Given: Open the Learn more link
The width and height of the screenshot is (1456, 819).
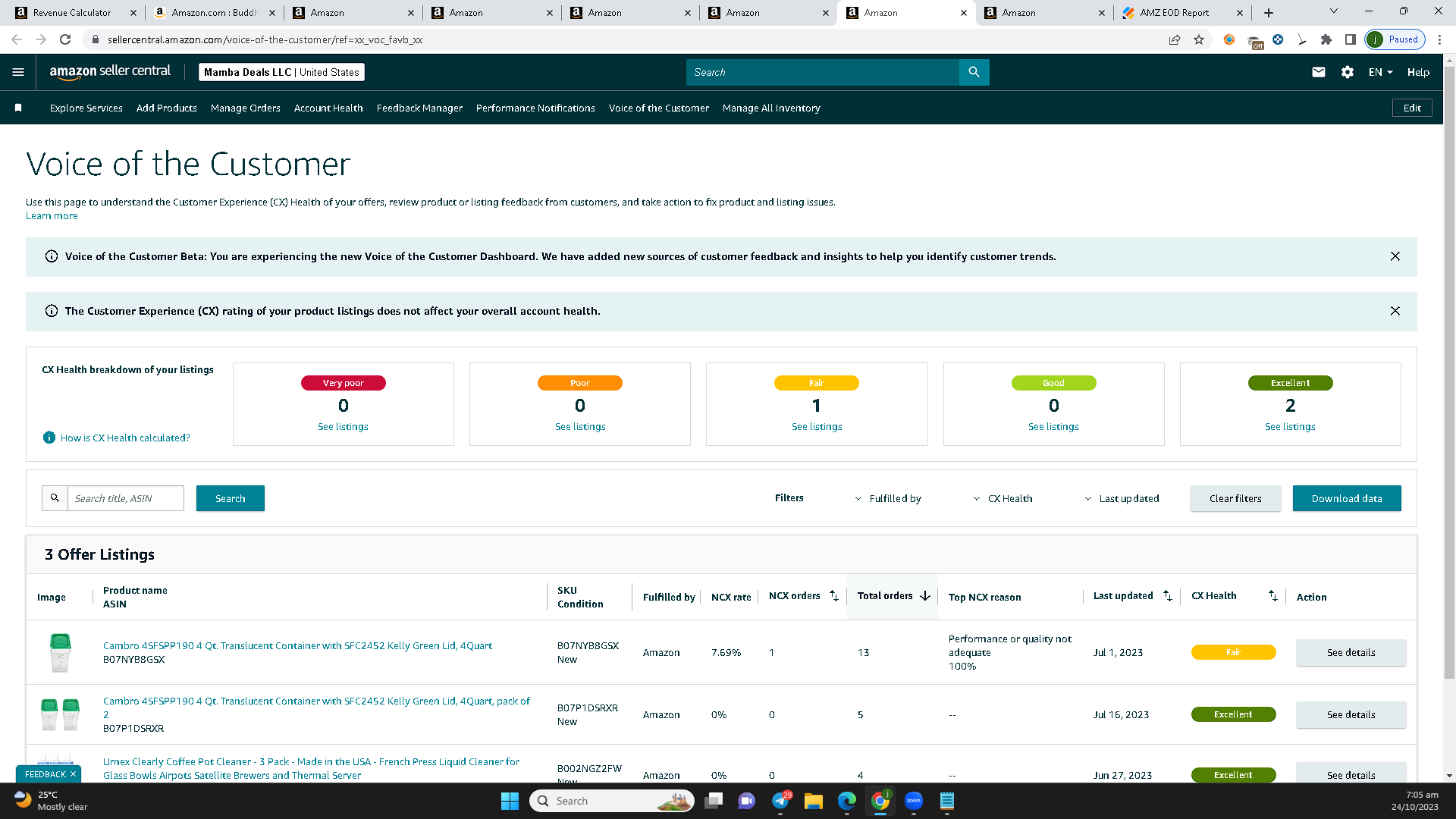Looking at the screenshot, I should [52, 216].
